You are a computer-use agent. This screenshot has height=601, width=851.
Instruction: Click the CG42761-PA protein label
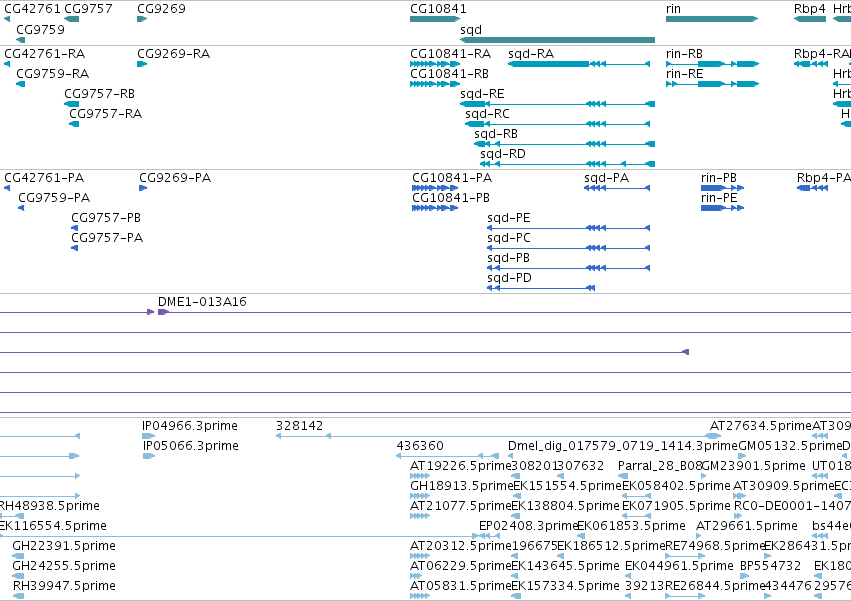coord(44,178)
